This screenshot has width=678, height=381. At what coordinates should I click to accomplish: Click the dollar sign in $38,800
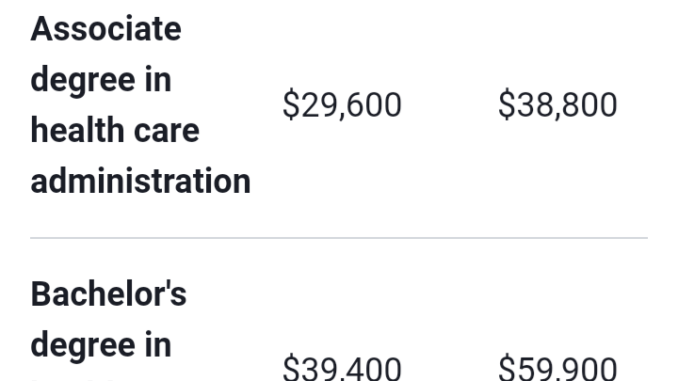[507, 104]
